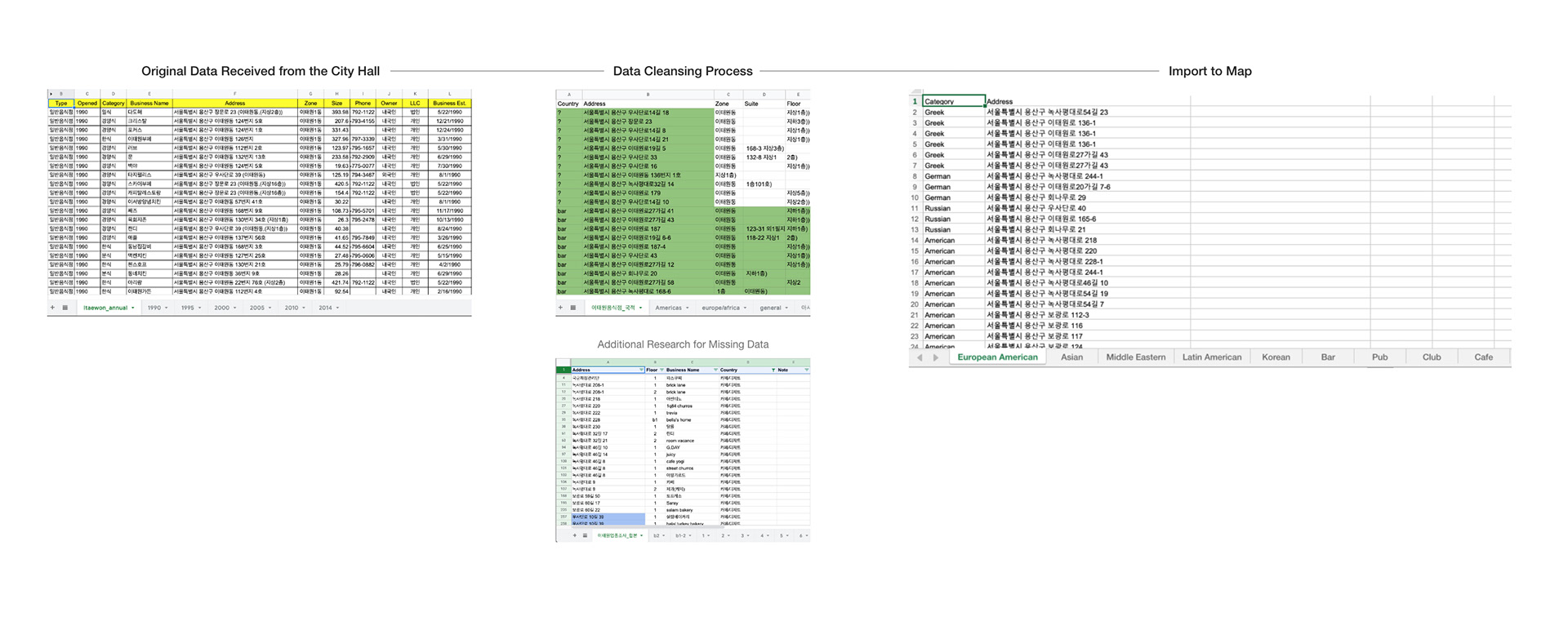This screenshot has width=1568, height=621.
Task: Switch to the general sheet tab
Action: coord(774,308)
